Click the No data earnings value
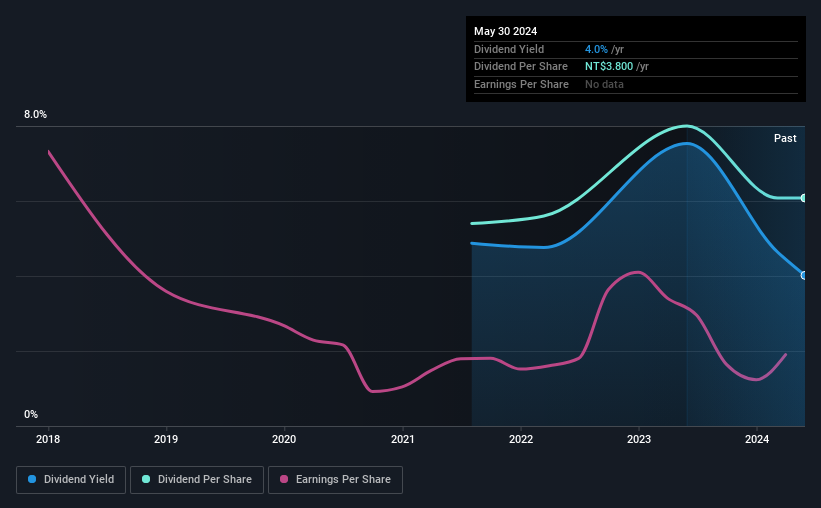This screenshot has width=821, height=508. click(x=604, y=84)
